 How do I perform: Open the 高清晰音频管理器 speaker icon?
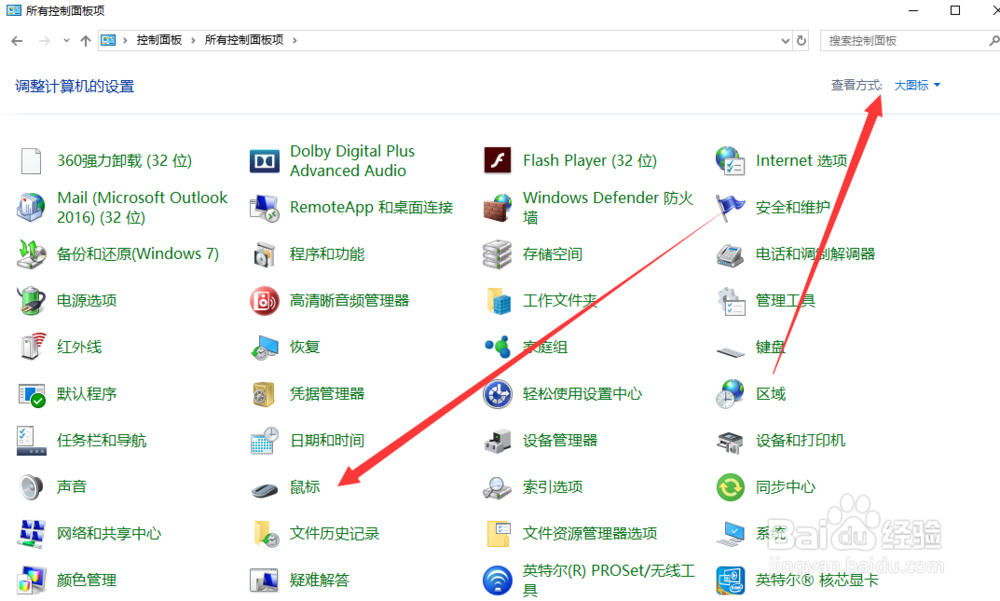tap(264, 300)
